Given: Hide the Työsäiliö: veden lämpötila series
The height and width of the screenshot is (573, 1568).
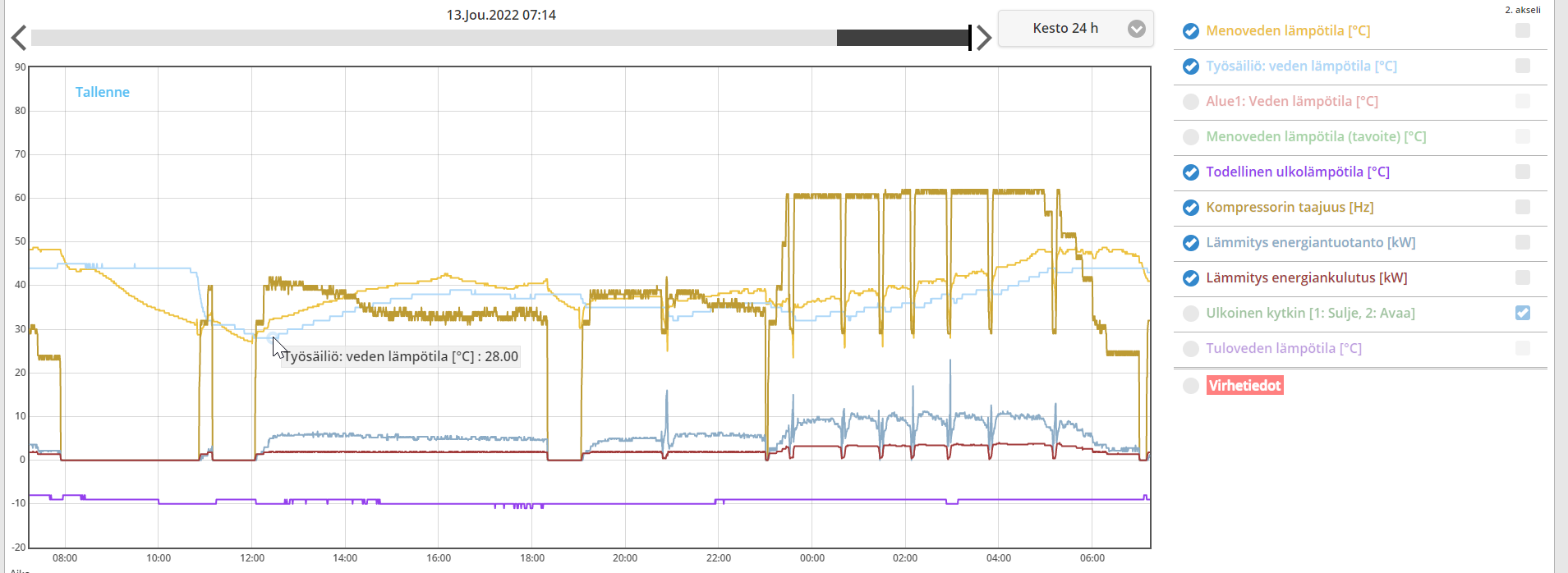Looking at the screenshot, I should point(1190,66).
